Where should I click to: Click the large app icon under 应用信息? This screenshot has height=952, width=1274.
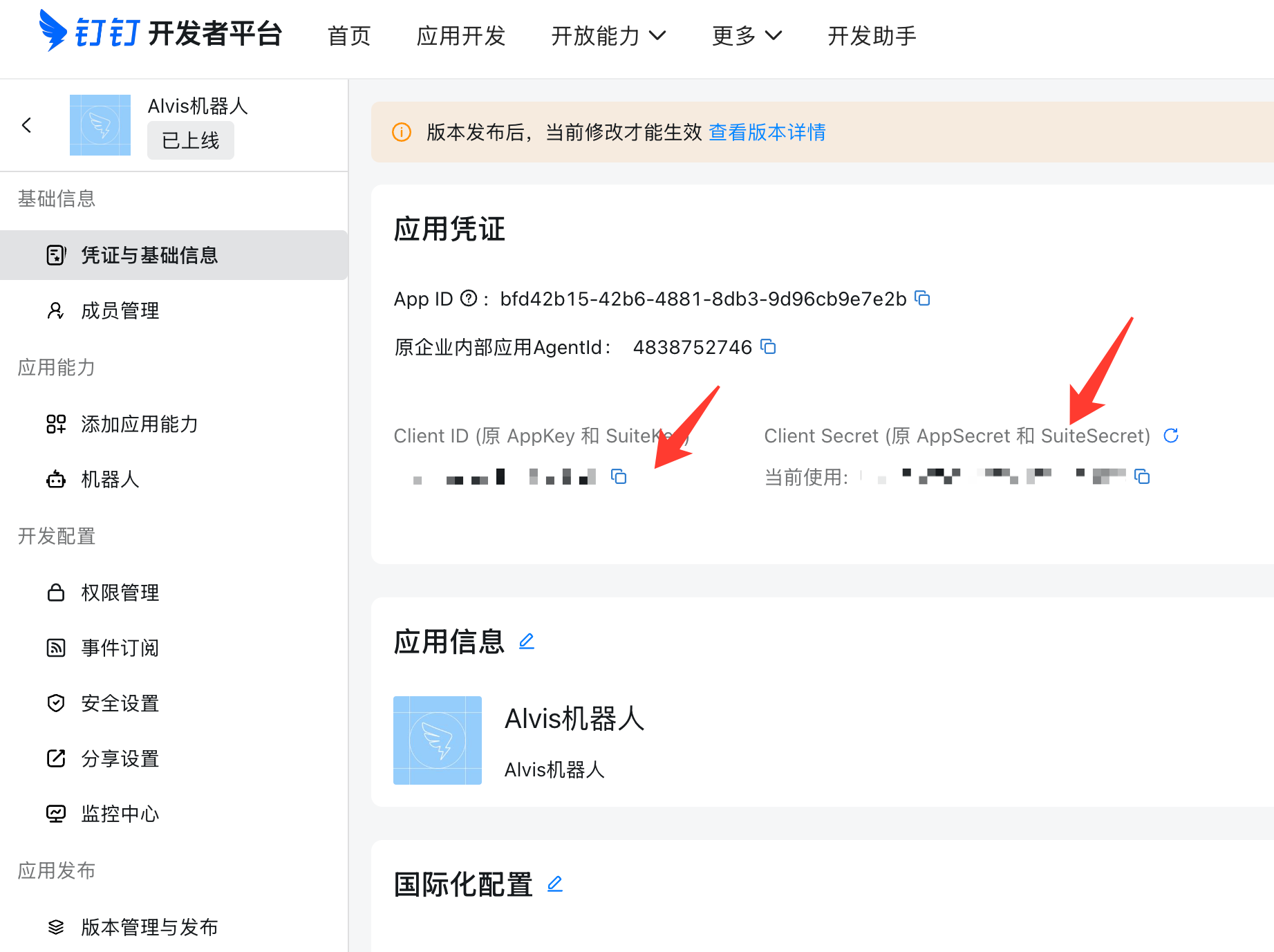[438, 740]
